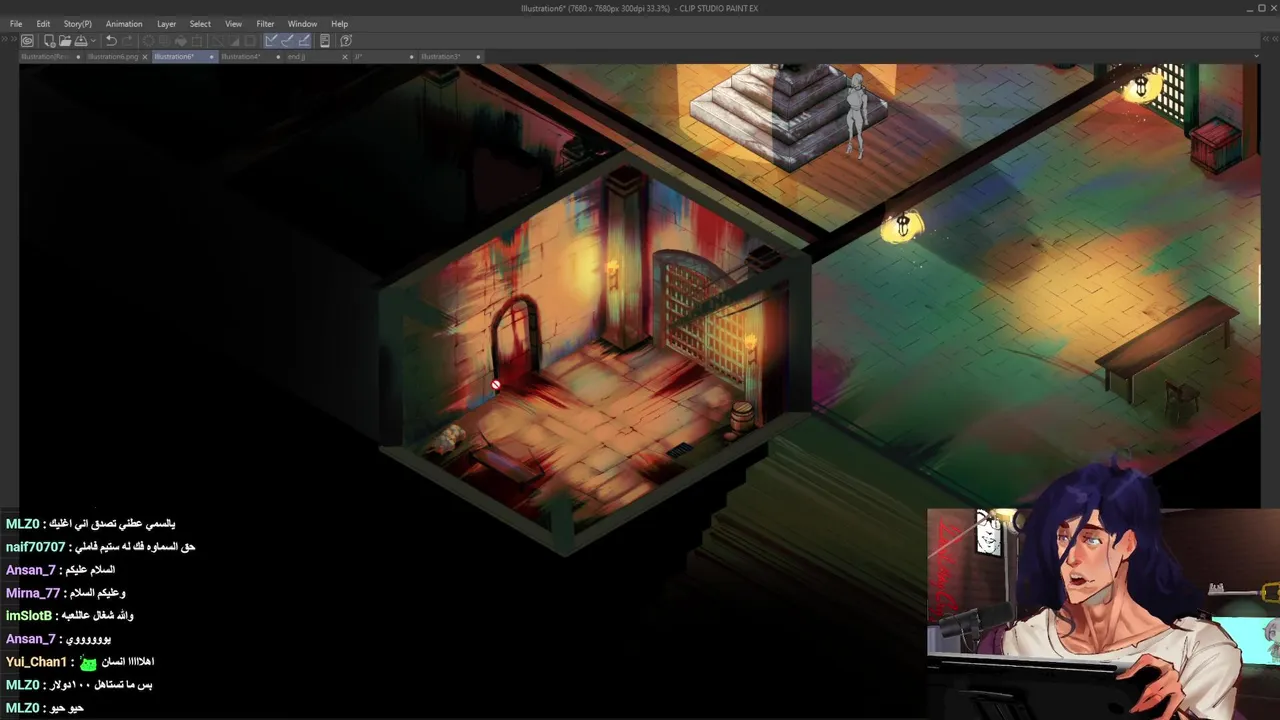Screen dimensions: 1280x720
Task: Open the Window menu
Action: 302,24
